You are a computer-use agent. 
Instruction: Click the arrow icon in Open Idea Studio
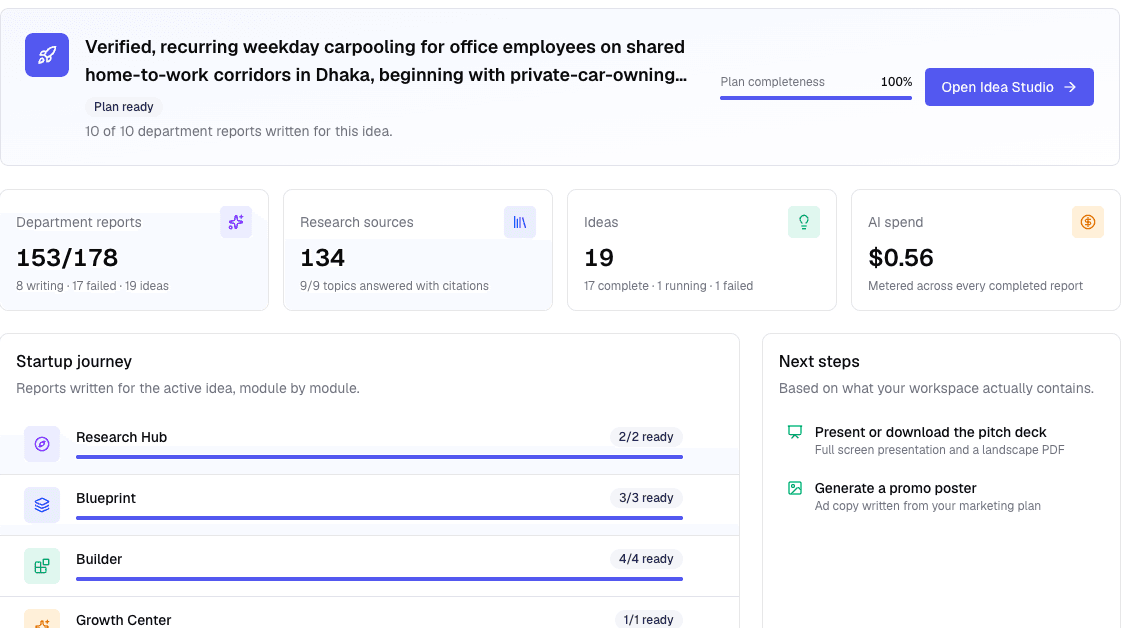[x=1070, y=87]
